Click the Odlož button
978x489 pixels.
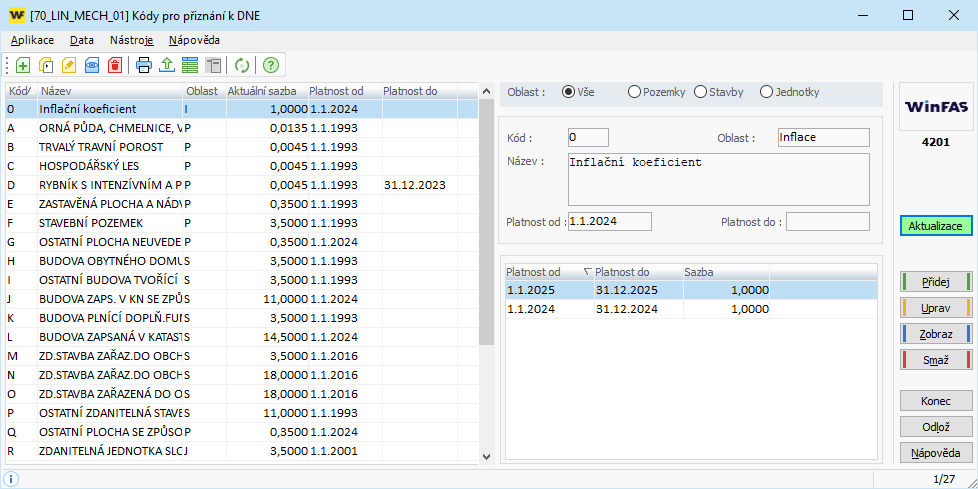point(936,427)
